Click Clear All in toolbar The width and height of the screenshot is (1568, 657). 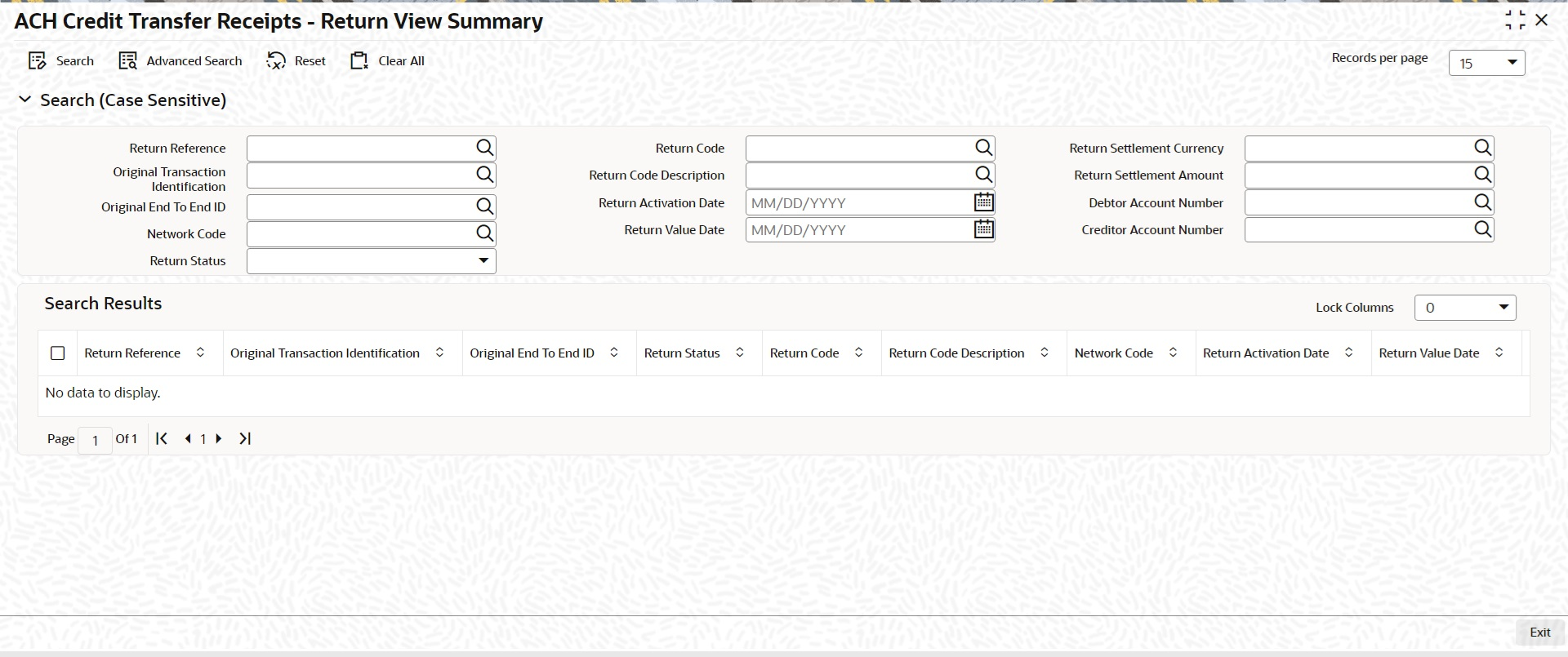point(387,61)
